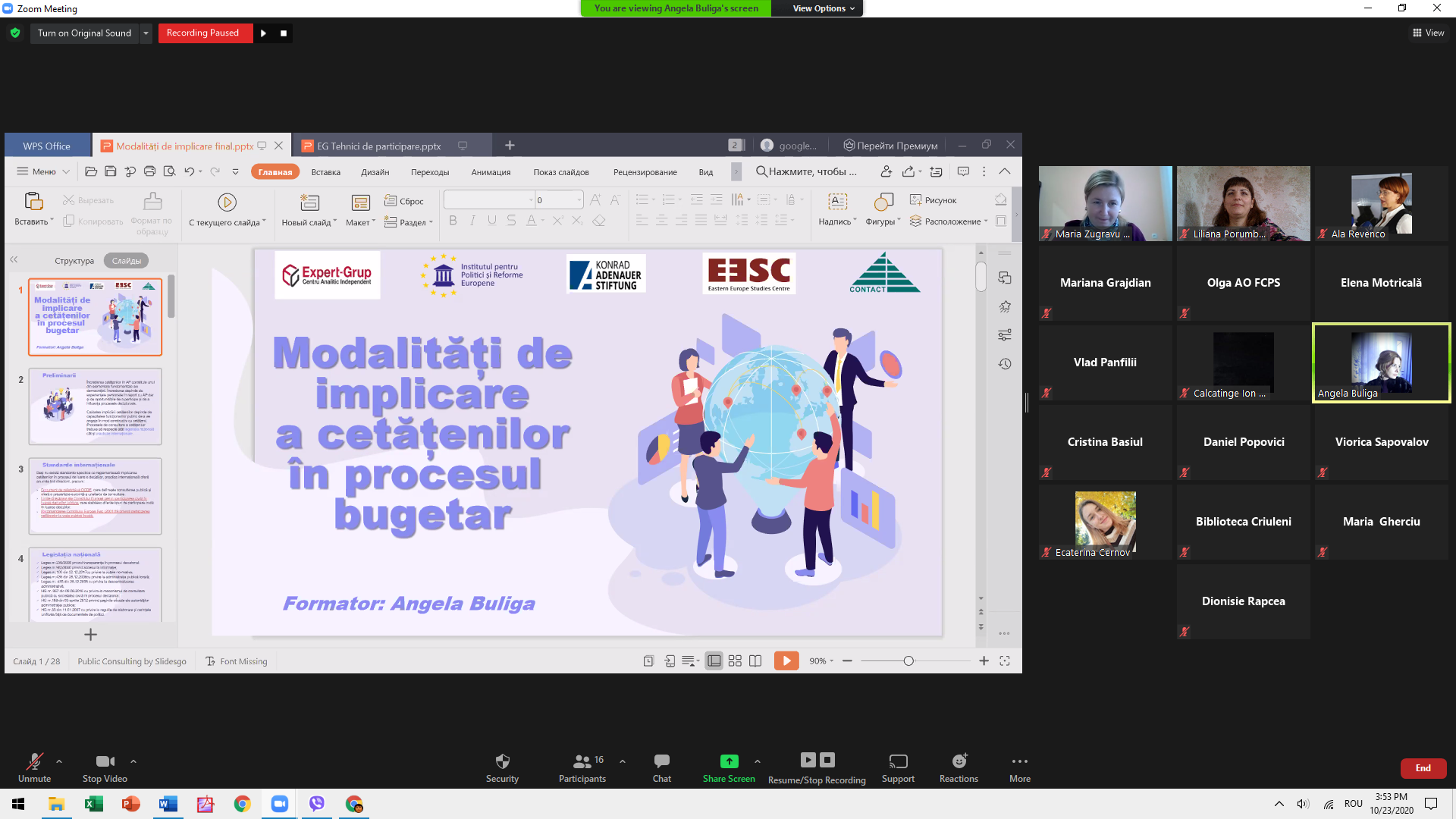1456x819 pixels.
Task: Click the red End meeting button
Action: pyautogui.click(x=1423, y=768)
